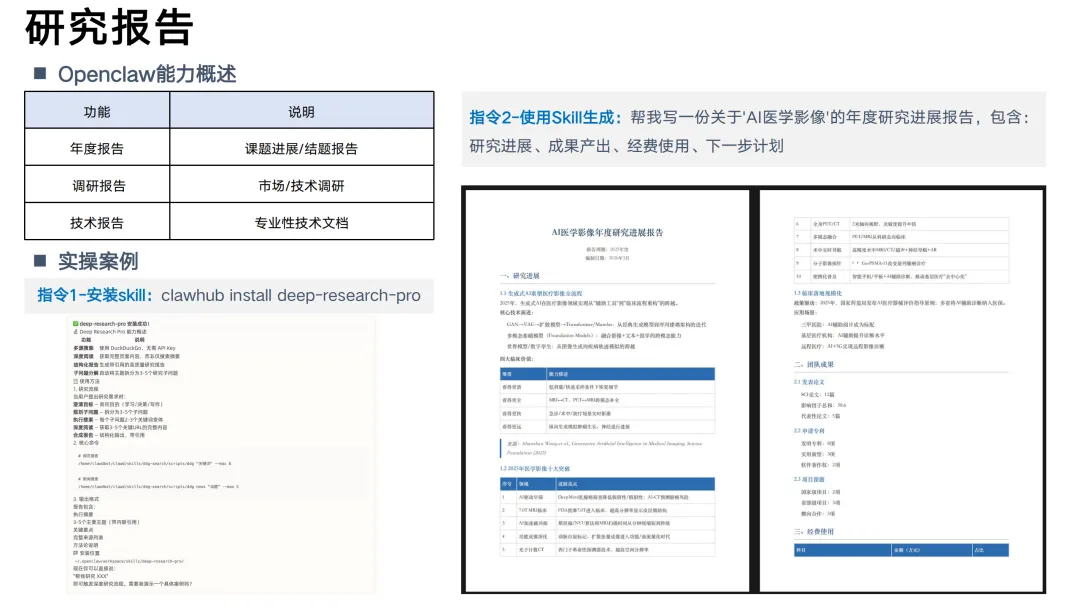Click the heading Openclaw能力概述
This screenshot has height=608, width=1080.
pos(147,74)
